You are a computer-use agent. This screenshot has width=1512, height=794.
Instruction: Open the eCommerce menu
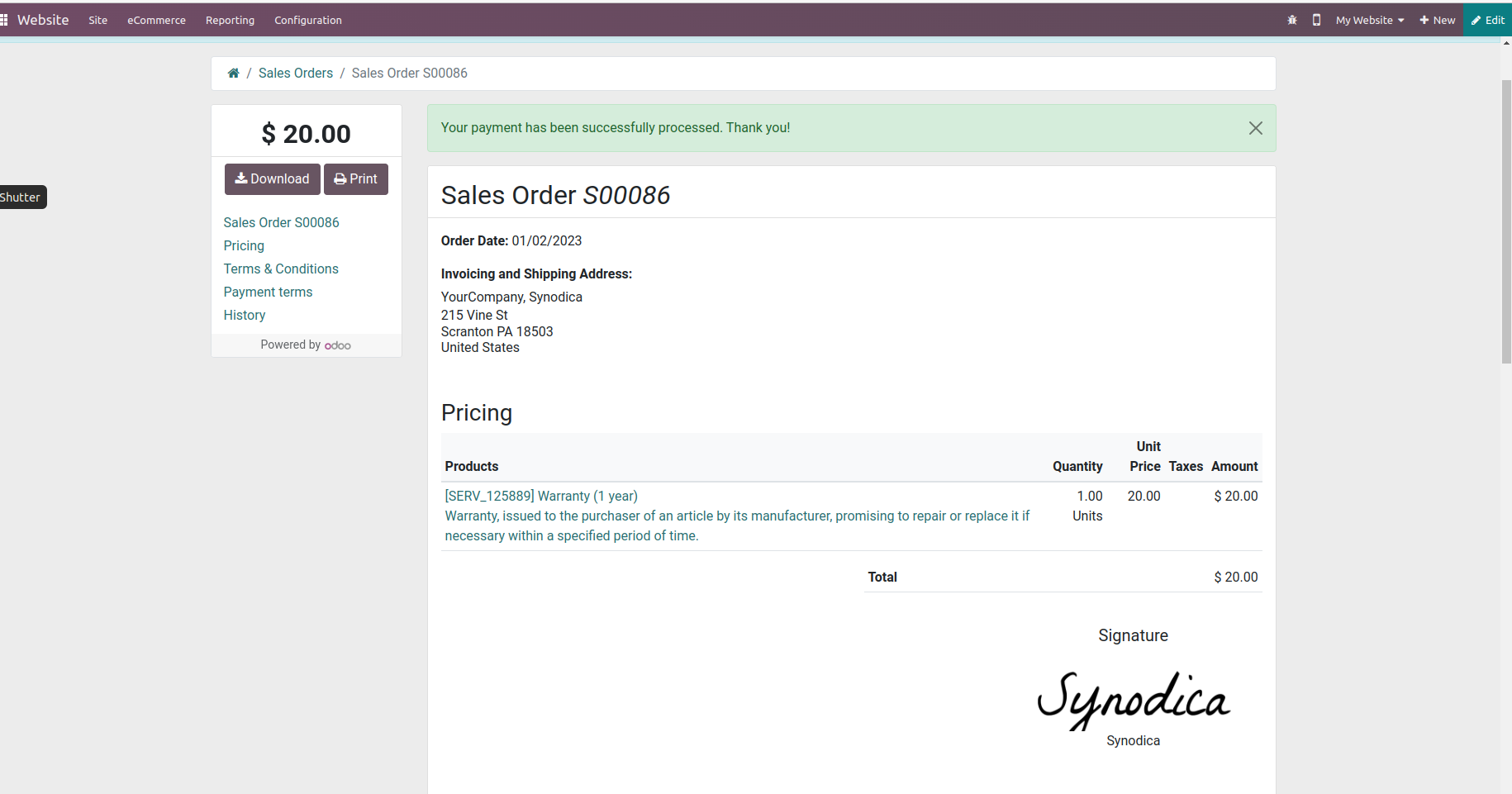156,20
